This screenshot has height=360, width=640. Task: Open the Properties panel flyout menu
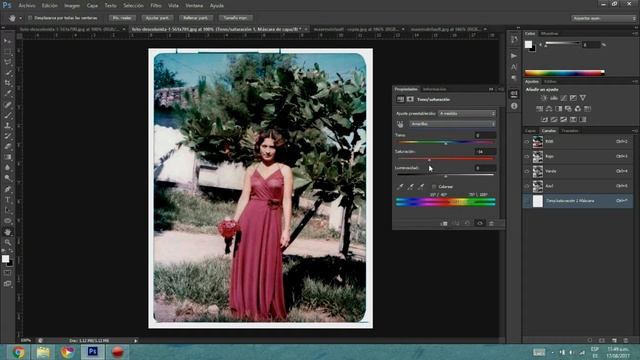pyautogui.click(x=501, y=89)
